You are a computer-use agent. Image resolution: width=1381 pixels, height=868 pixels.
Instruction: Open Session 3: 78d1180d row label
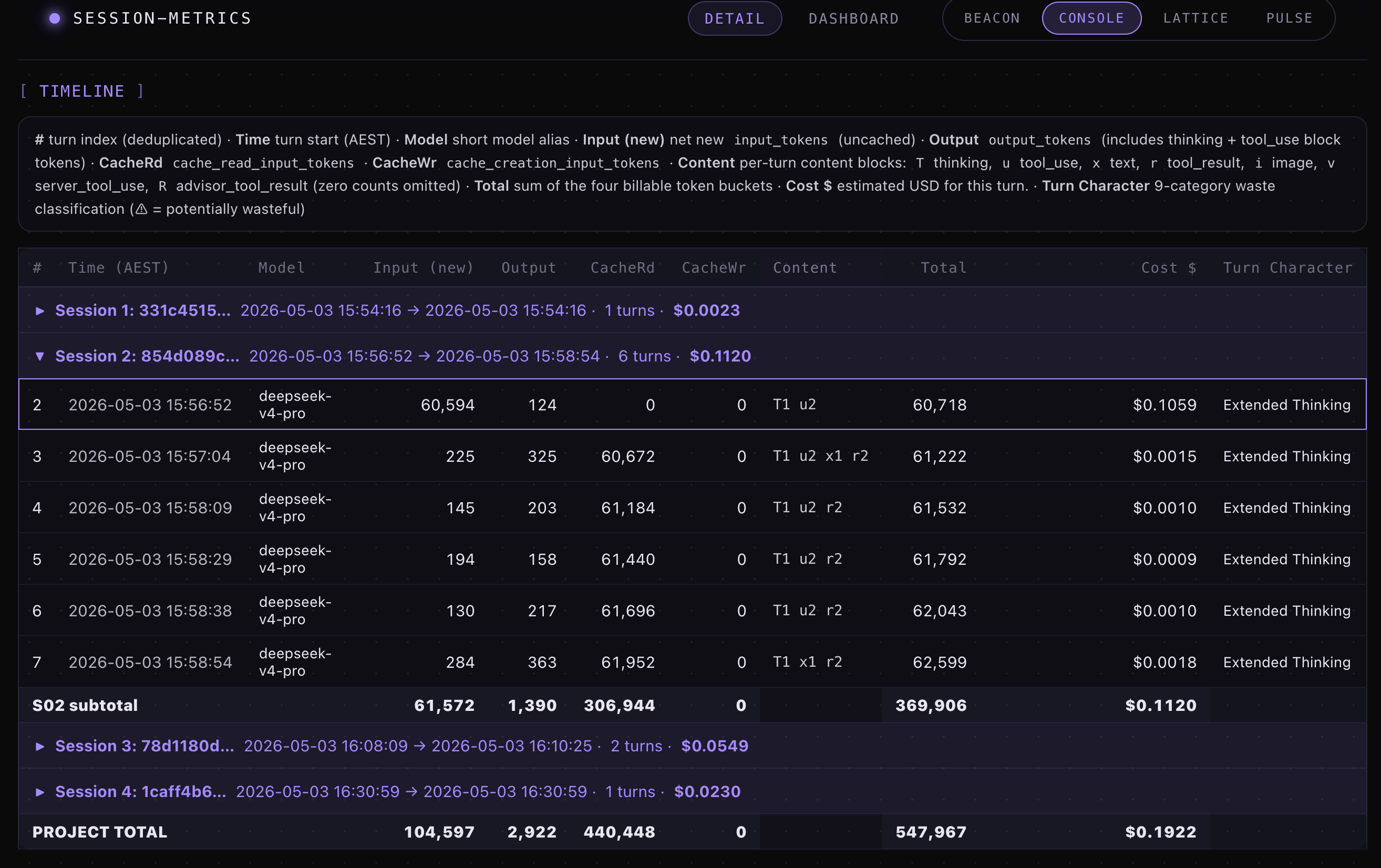point(145,747)
